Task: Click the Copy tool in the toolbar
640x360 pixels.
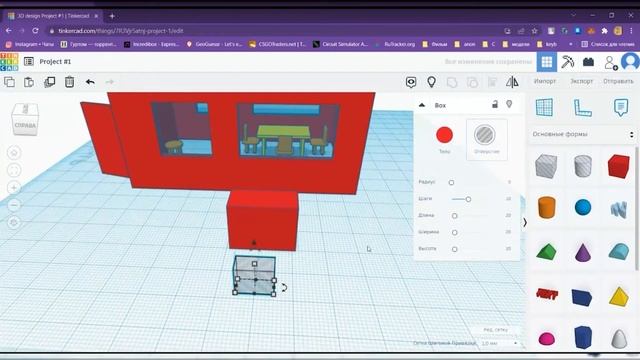Action: coord(9,82)
